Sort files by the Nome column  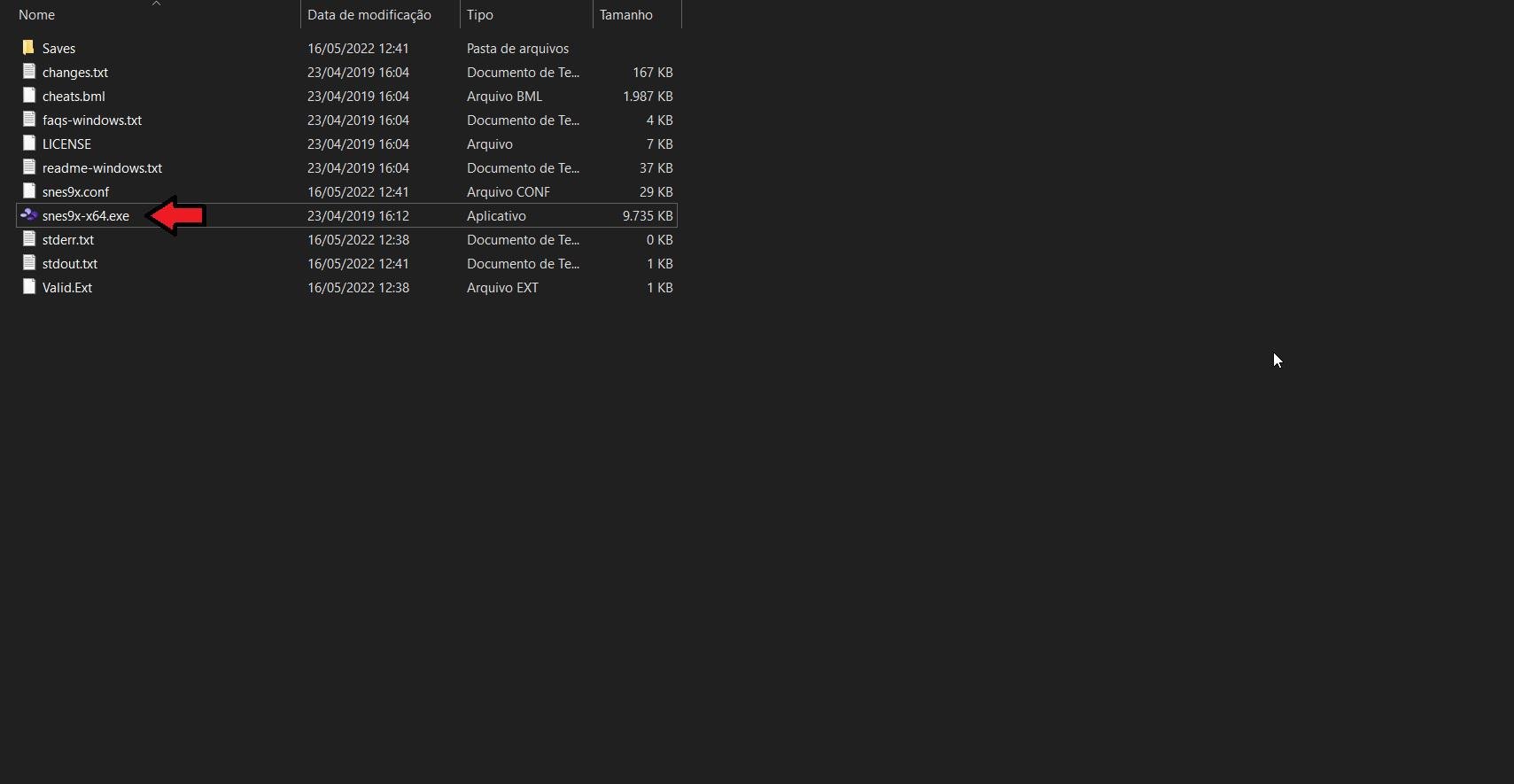[x=36, y=15]
